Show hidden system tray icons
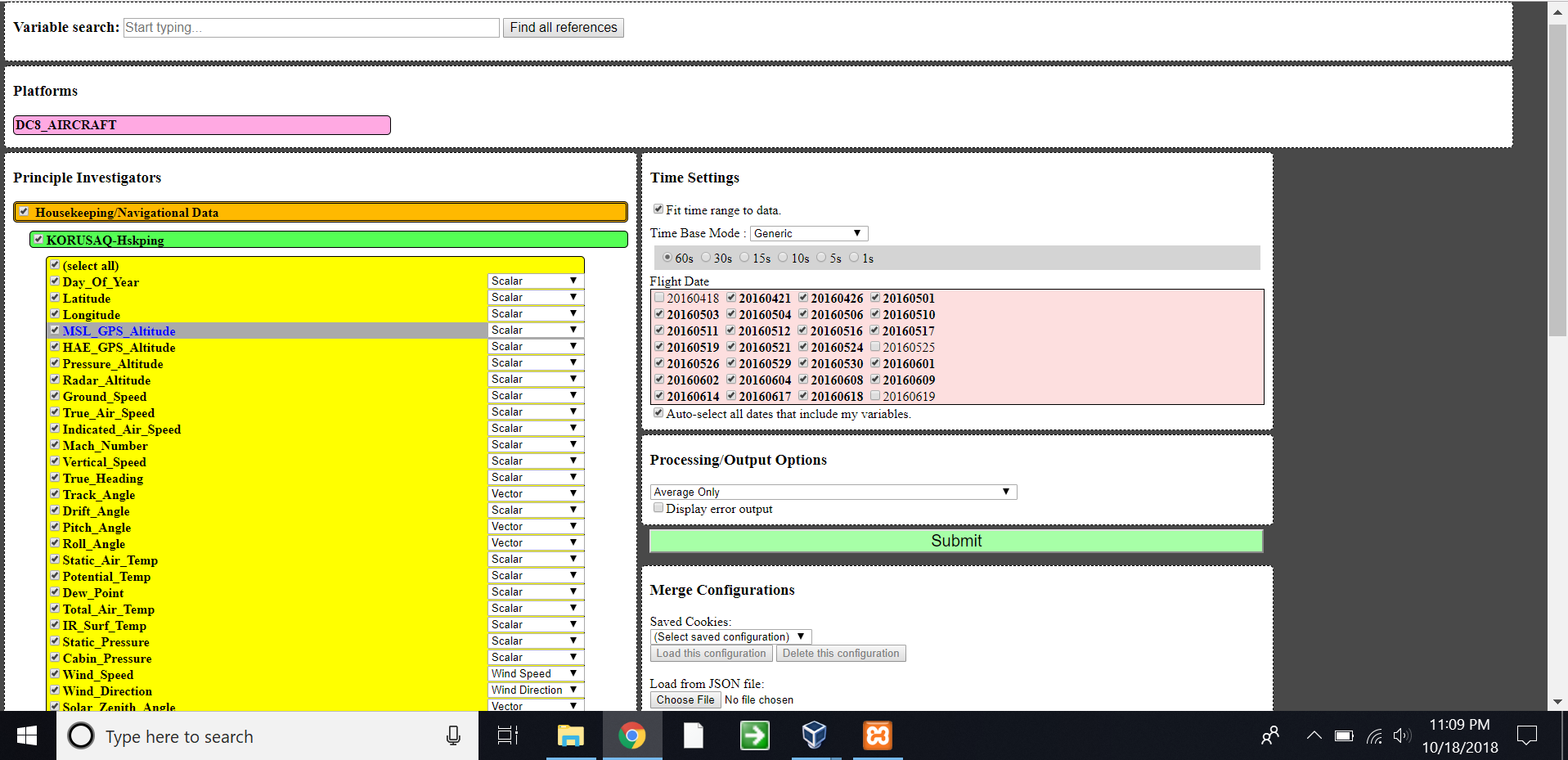The height and width of the screenshot is (760, 1568). (1314, 735)
